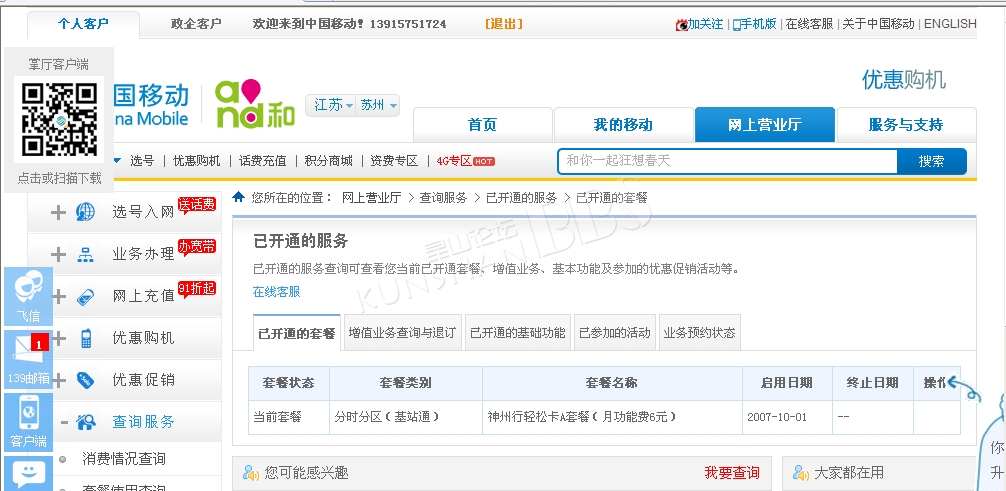This screenshot has width=1006, height=491.
Task: Open the 苏州 city dropdown
Action: [x=378, y=105]
